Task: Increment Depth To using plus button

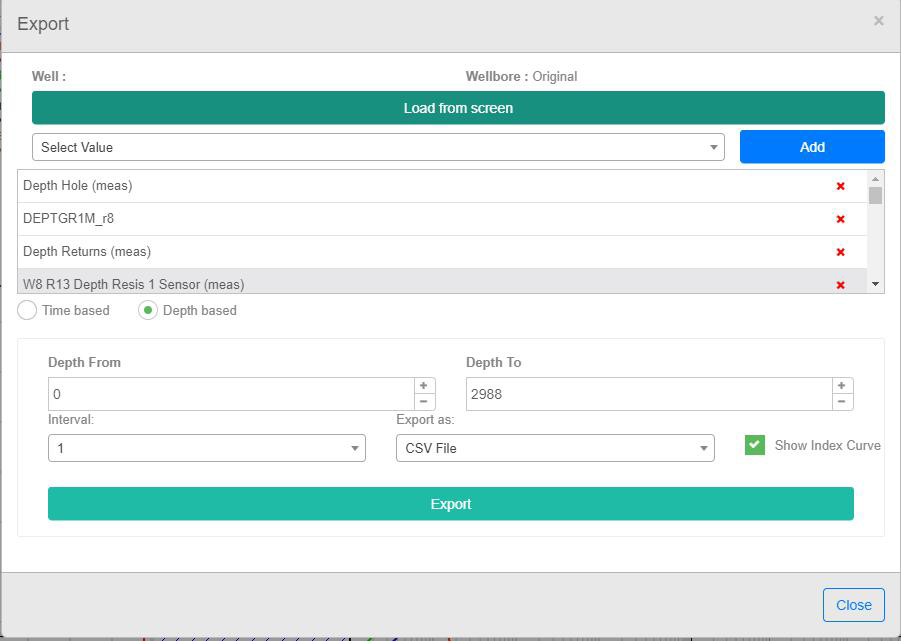Action: [842, 386]
